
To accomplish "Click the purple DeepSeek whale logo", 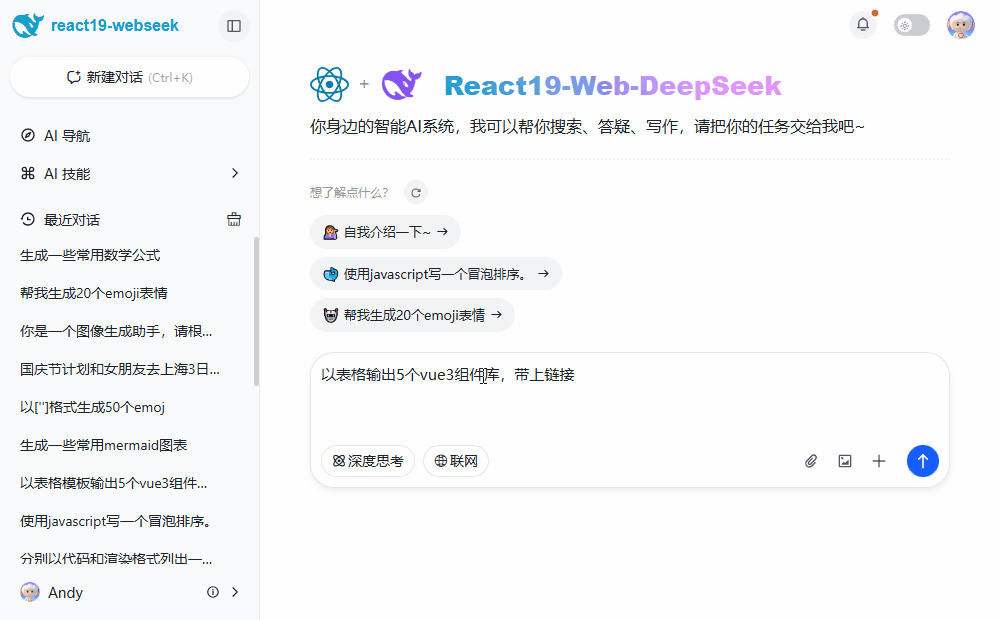I will (x=402, y=84).
